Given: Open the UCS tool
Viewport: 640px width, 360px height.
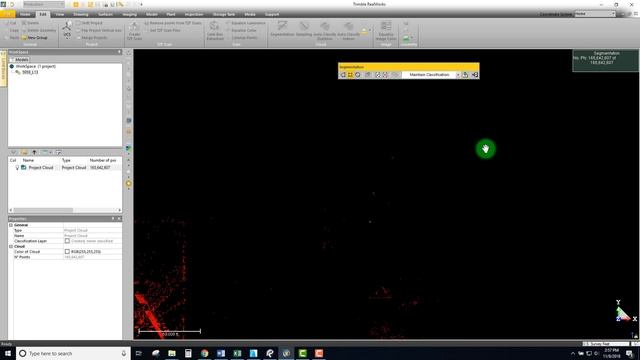Looking at the screenshot, I should pyautogui.click(x=67, y=30).
